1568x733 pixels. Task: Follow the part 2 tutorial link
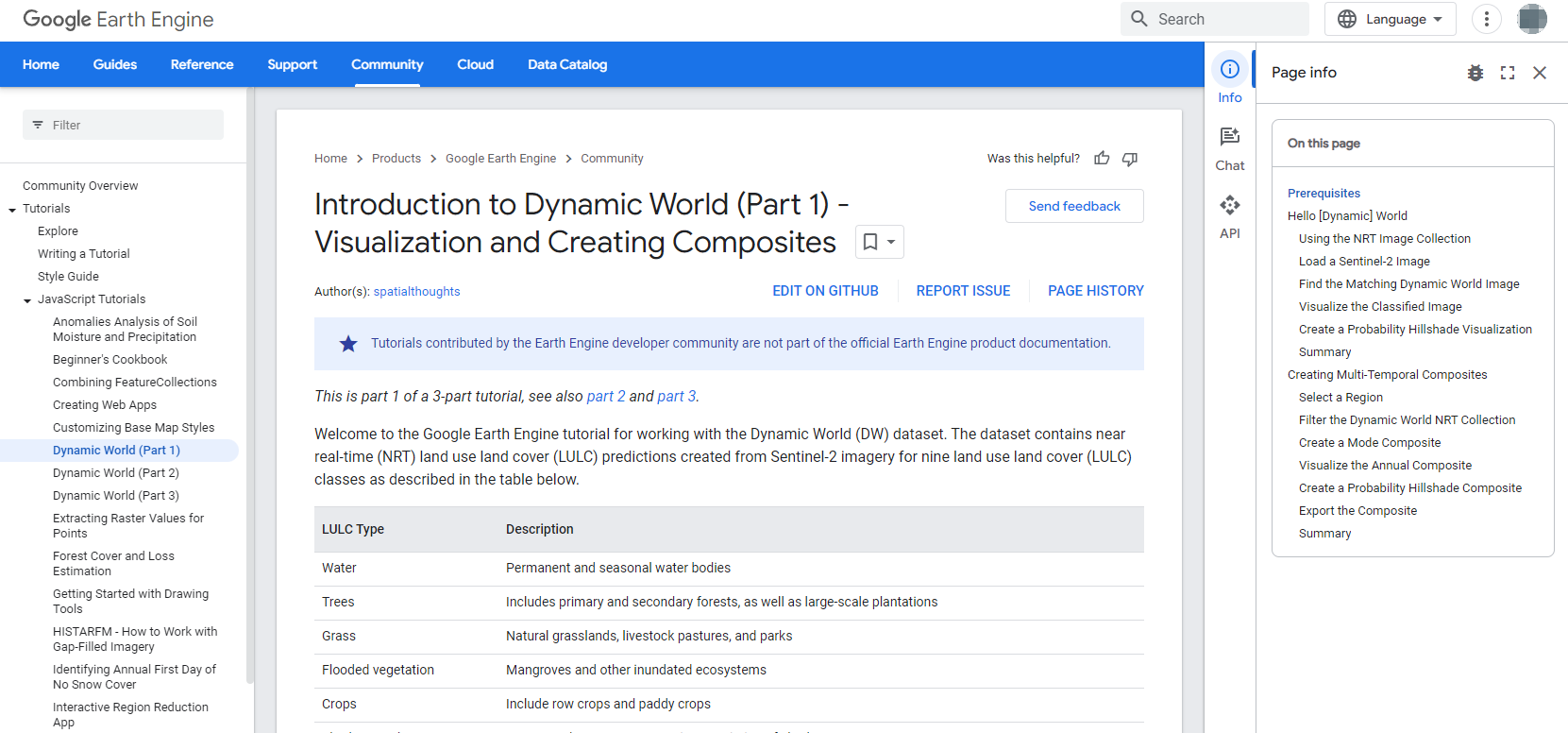point(606,397)
